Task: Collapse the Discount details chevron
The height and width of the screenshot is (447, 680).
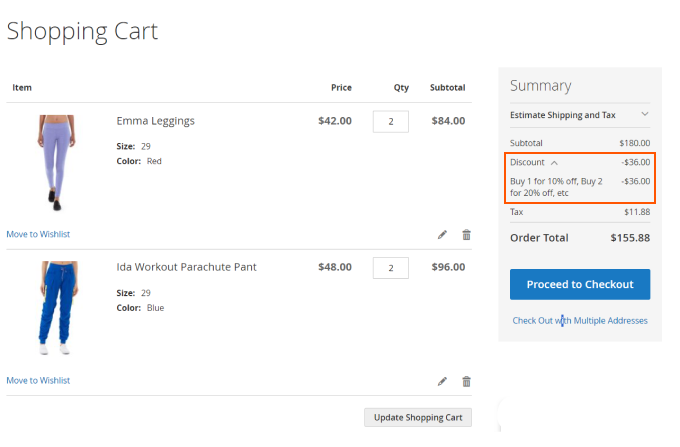Action: pyautogui.click(x=554, y=162)
